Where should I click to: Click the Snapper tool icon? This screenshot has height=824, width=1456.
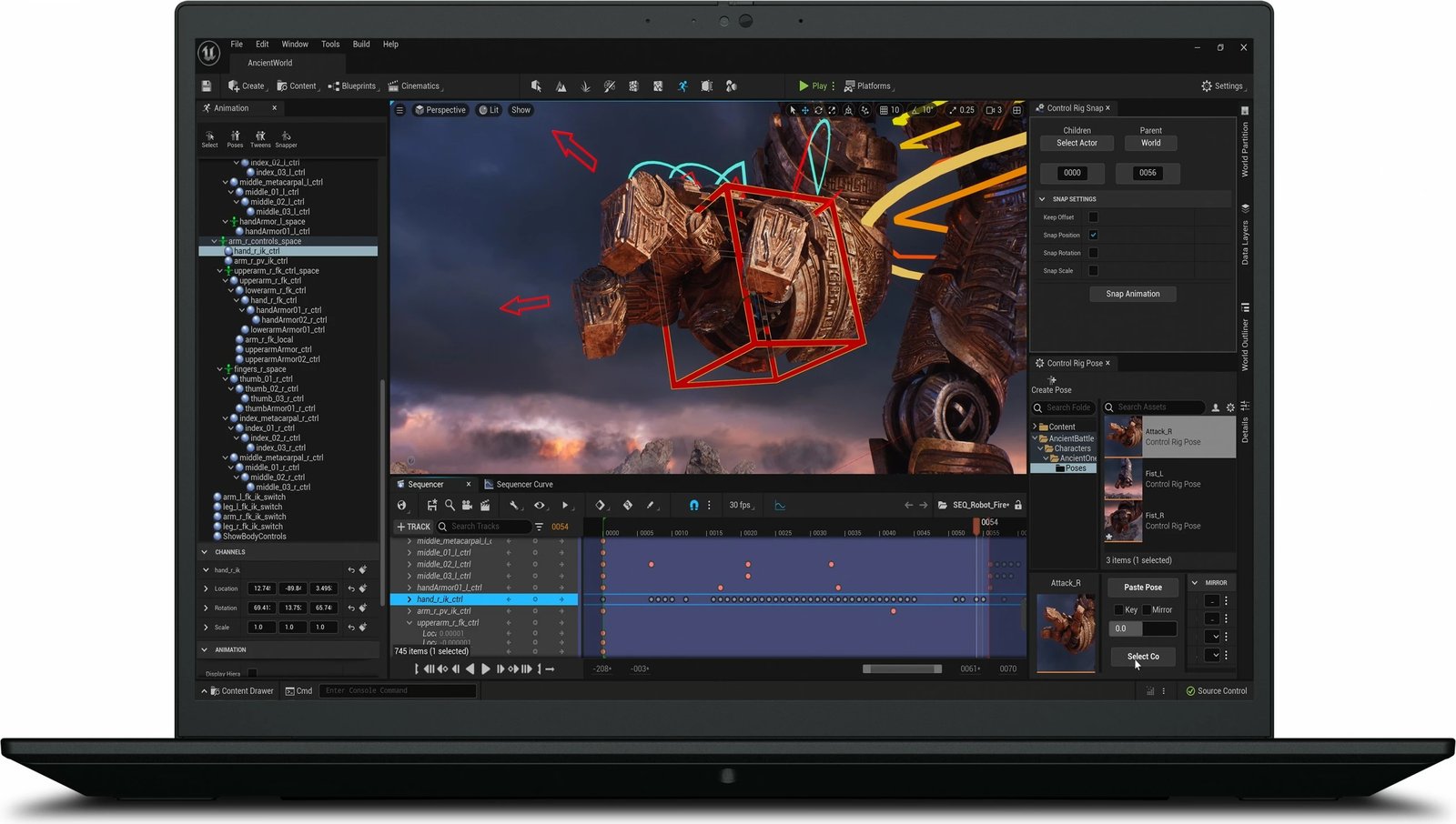coord(286,137)
